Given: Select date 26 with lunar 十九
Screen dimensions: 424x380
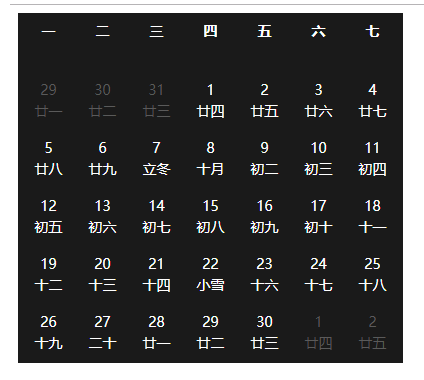Looking at the screenshot, I should click(48, 333).
